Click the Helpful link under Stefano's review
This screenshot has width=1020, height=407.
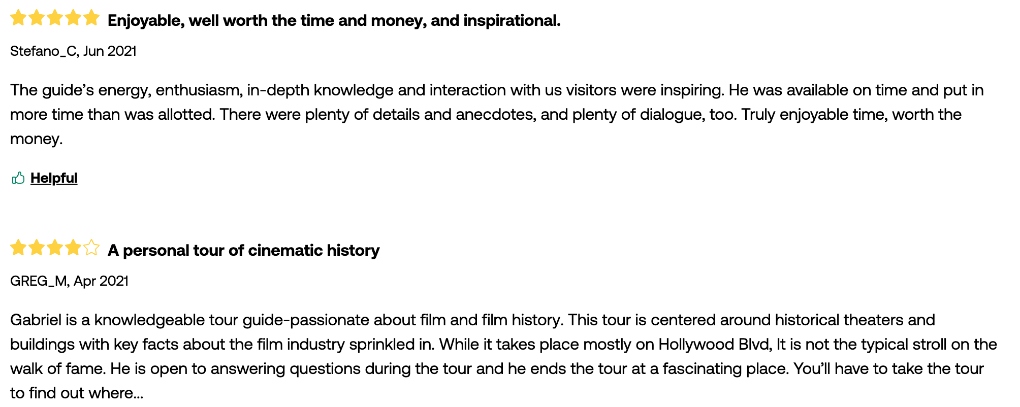tap(54, 178)
